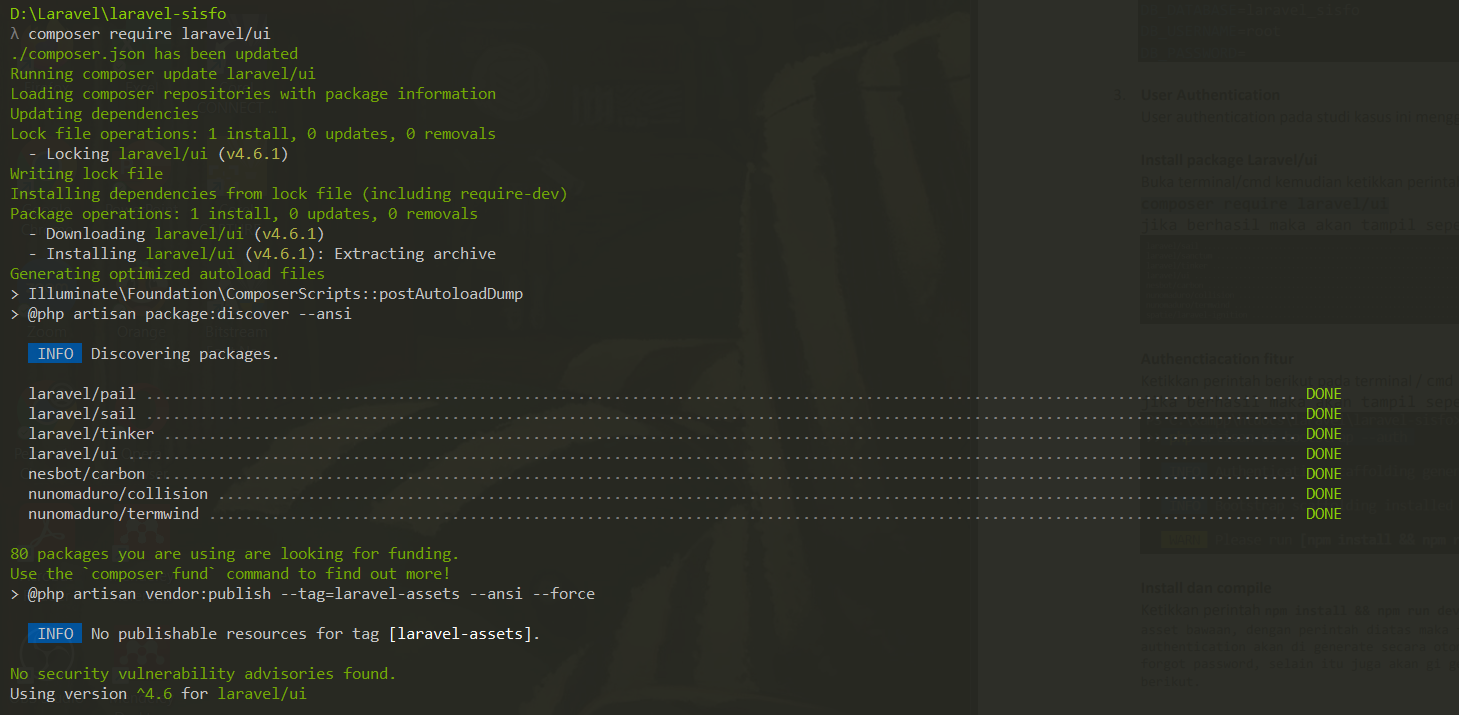1459x715 pixels.
Task: Click the DONE status for nunomaduro/termwind
Action: click(1323, 514)
